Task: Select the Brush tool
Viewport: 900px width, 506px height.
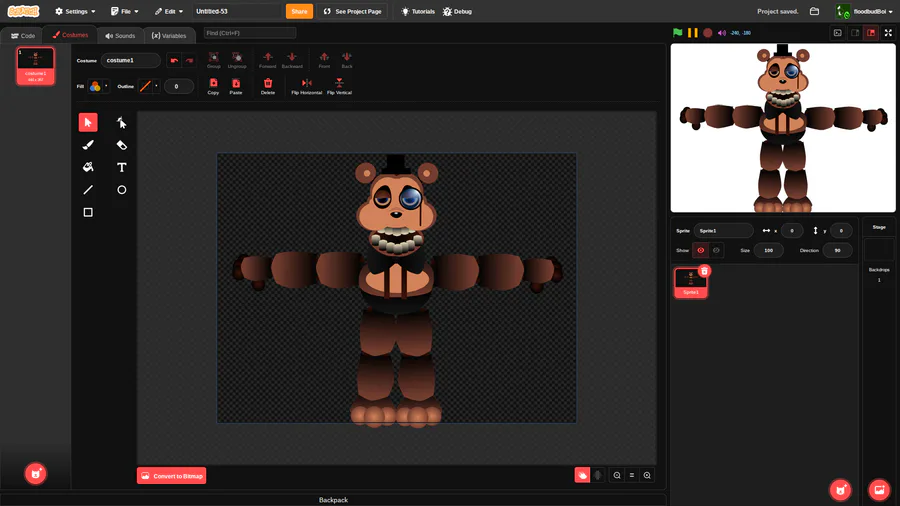Action: [88, 145]
